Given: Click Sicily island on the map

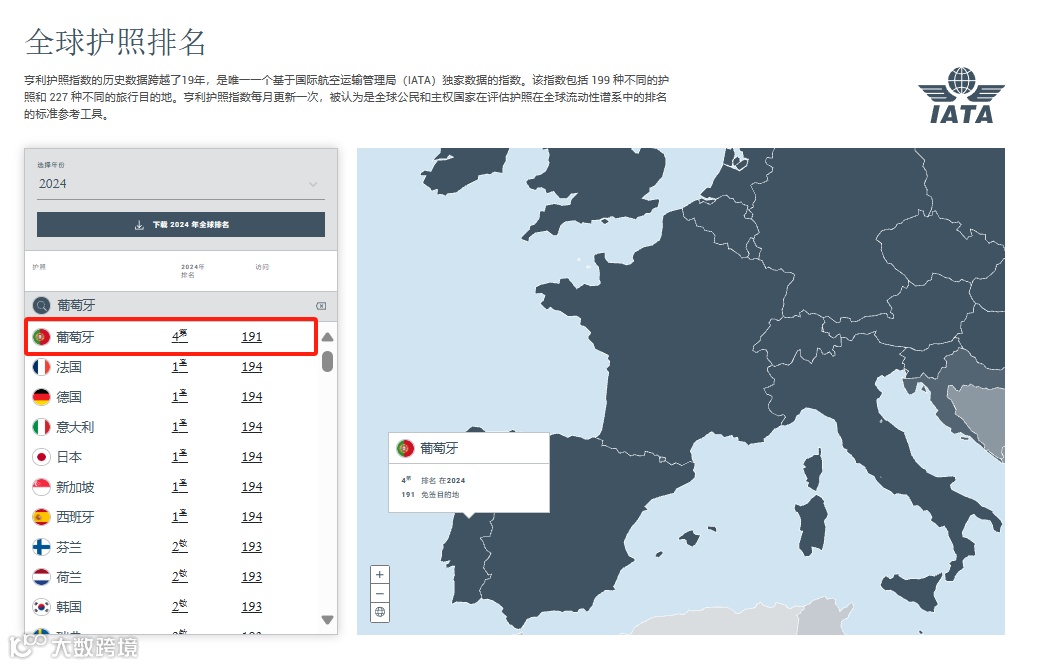Looking at the screenshot, I should 912,591.
